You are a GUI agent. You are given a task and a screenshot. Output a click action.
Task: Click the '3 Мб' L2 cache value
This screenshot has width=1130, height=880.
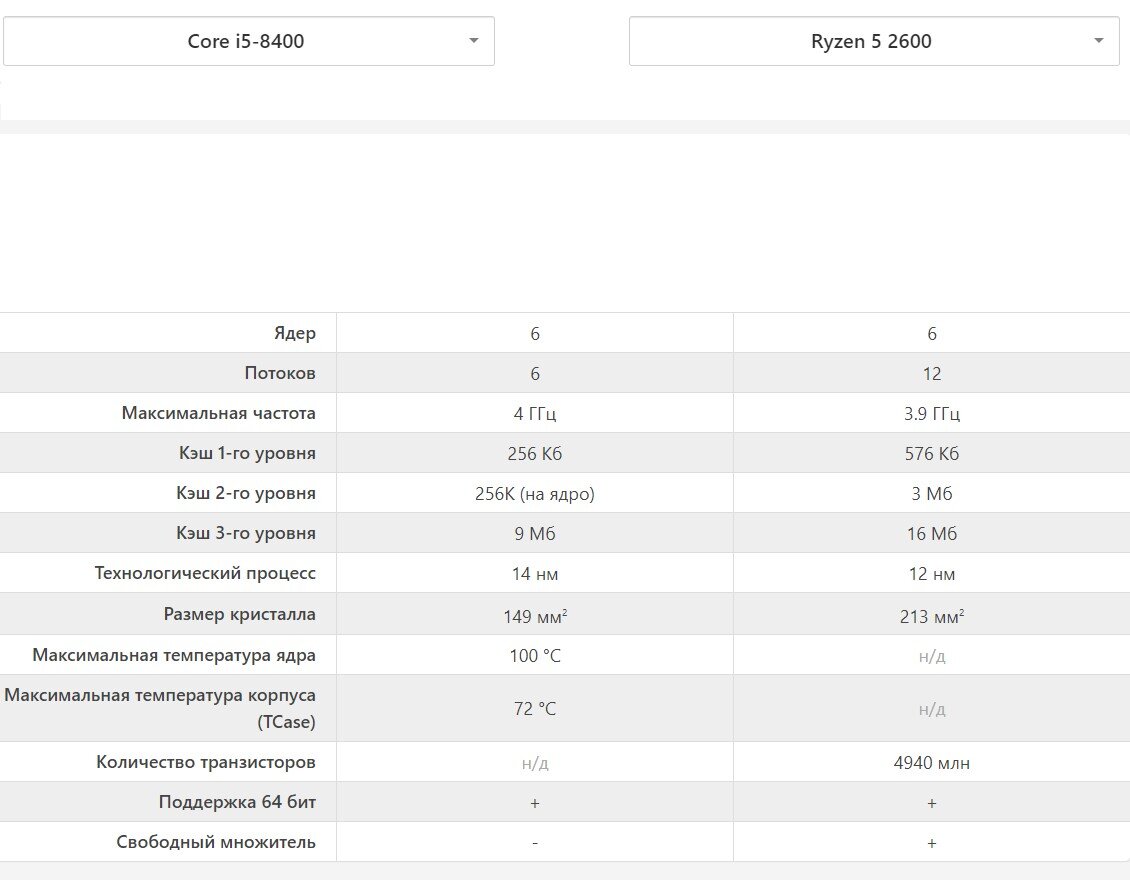pyautogui.click(x=932, y=494)
